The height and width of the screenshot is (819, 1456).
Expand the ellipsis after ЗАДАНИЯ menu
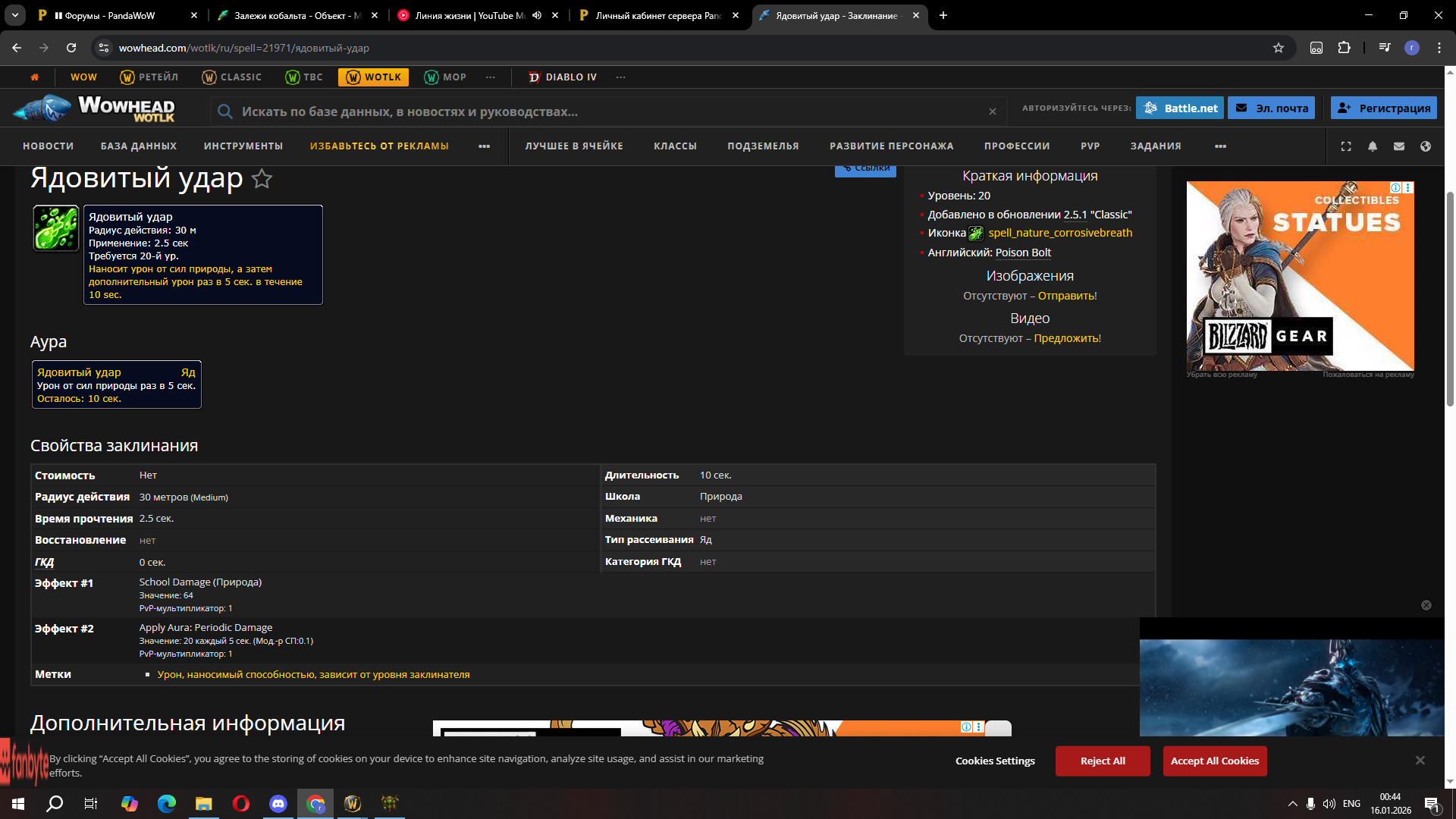click(1220, 146)
